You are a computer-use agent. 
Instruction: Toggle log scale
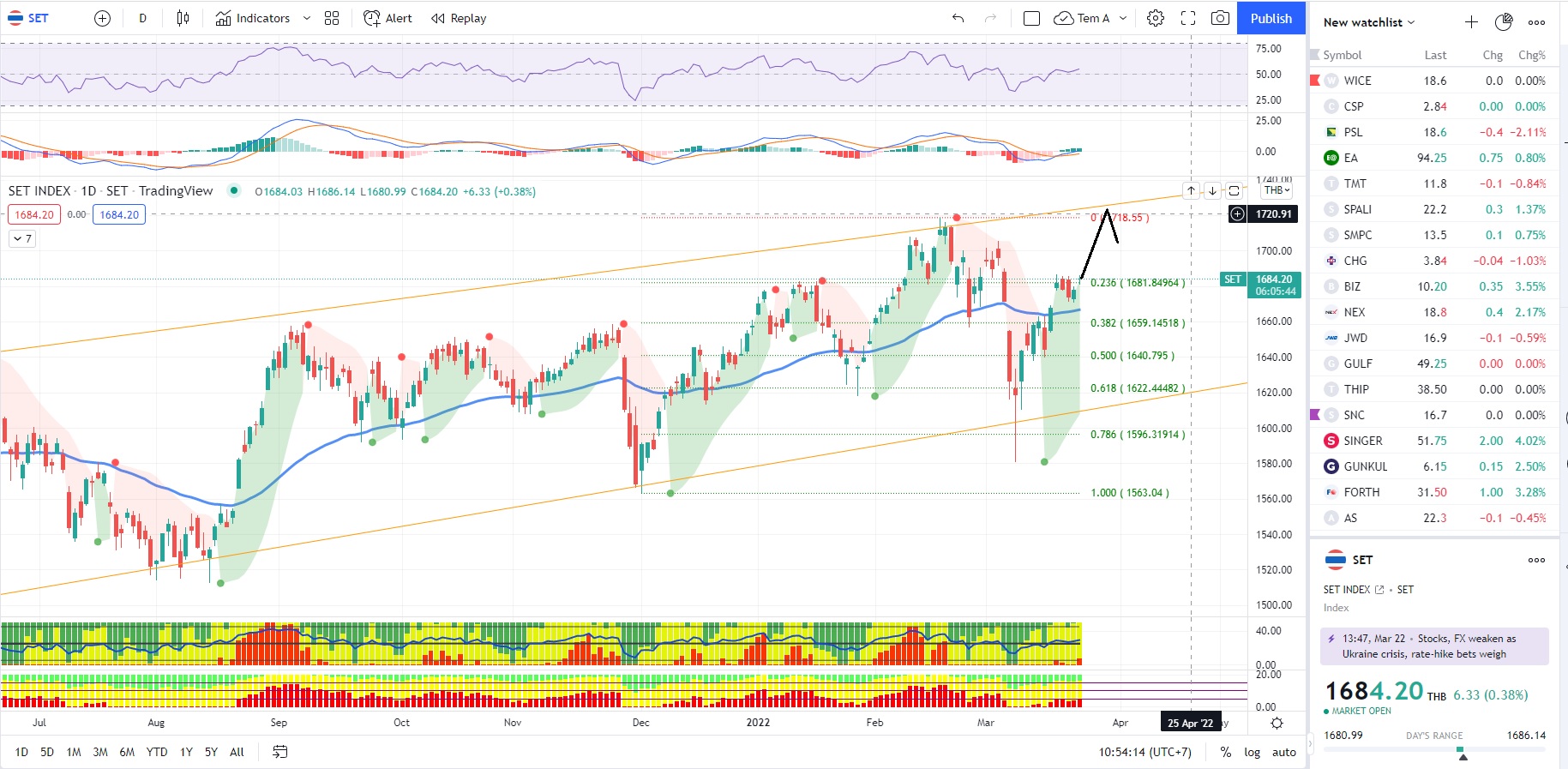1253,752
